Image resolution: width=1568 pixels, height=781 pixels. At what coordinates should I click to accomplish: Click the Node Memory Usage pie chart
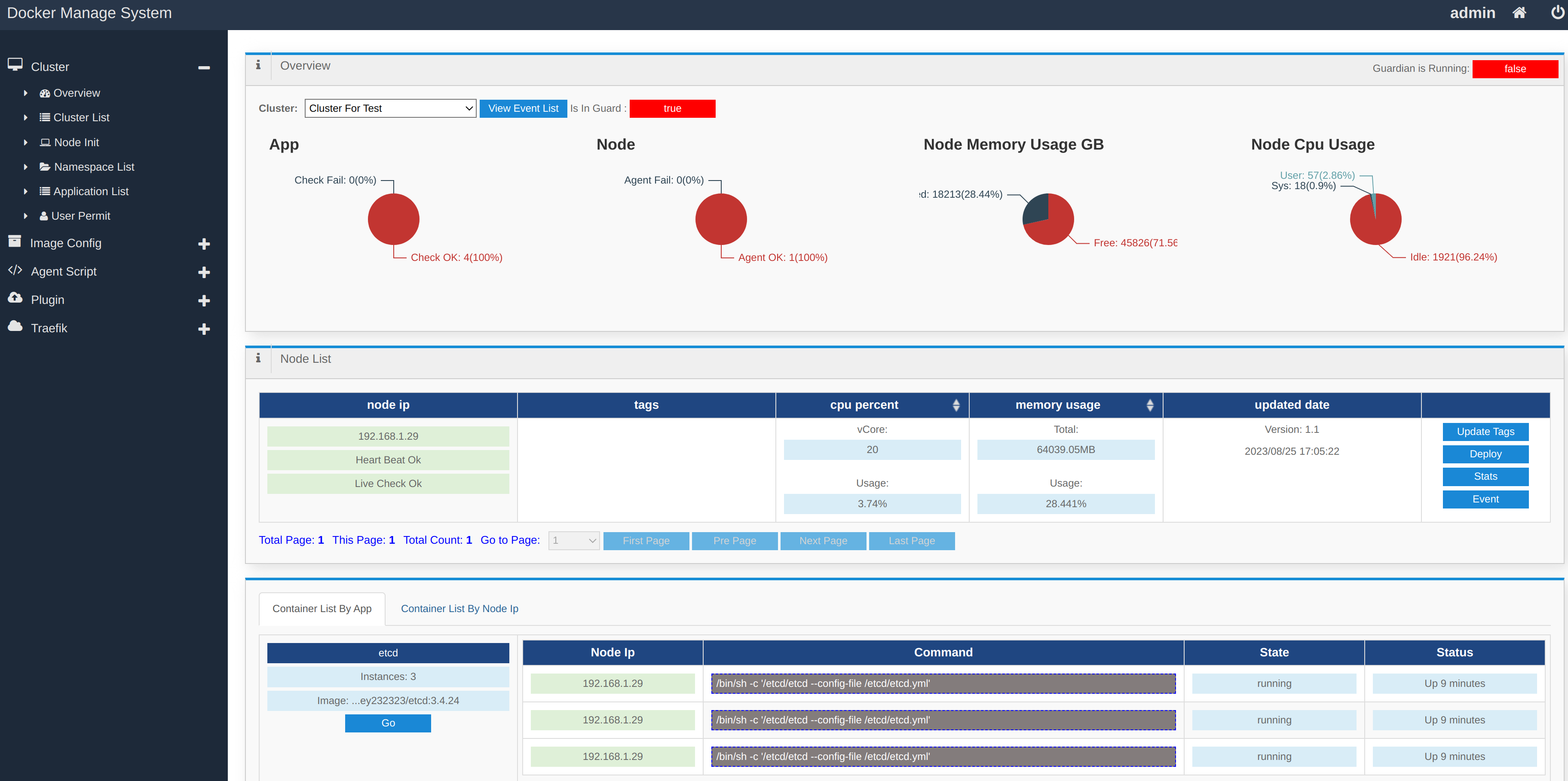[x=1048, y=219]
